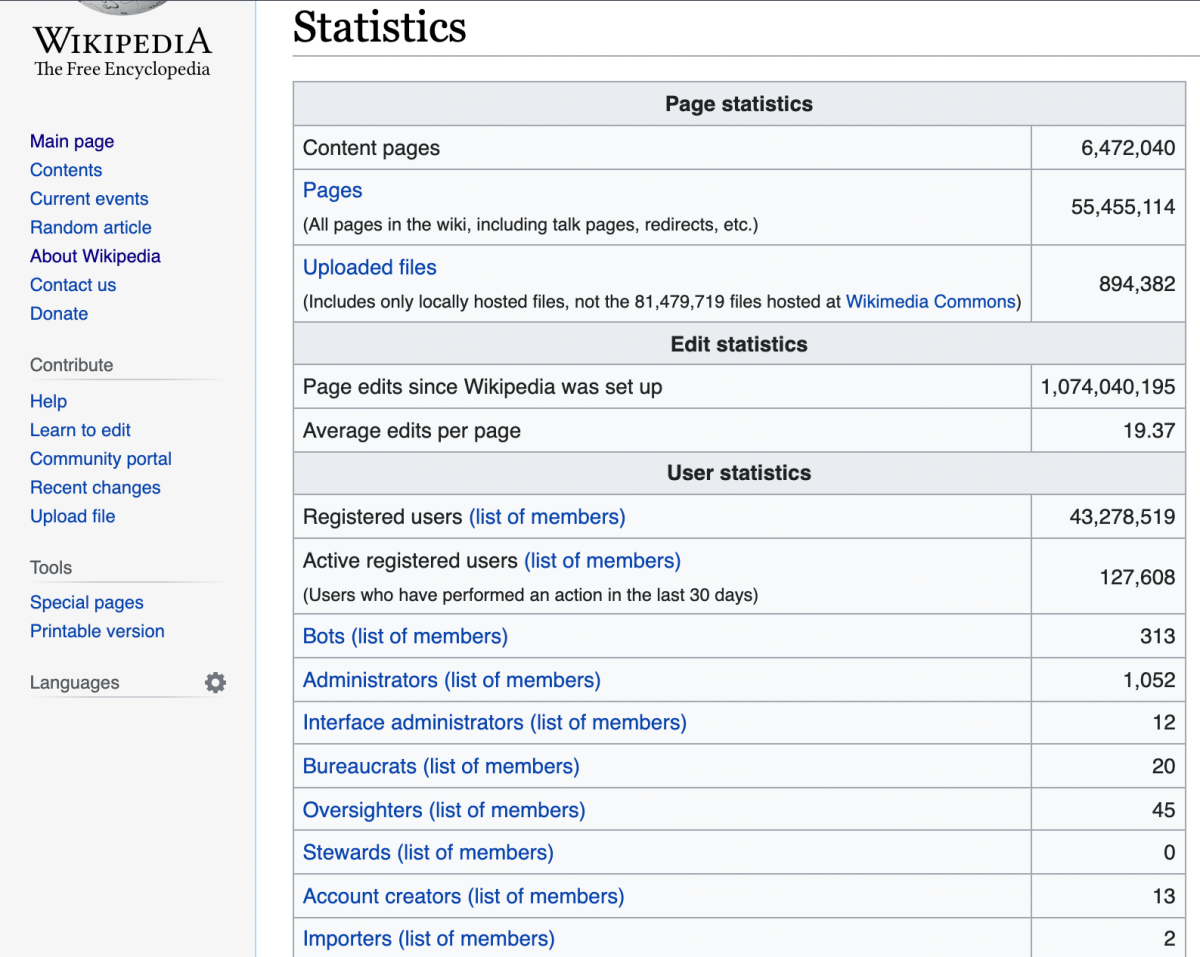Viewport: 1200px width, 957px height.
Task: Open Learn to edit
Action: [80, 430]
